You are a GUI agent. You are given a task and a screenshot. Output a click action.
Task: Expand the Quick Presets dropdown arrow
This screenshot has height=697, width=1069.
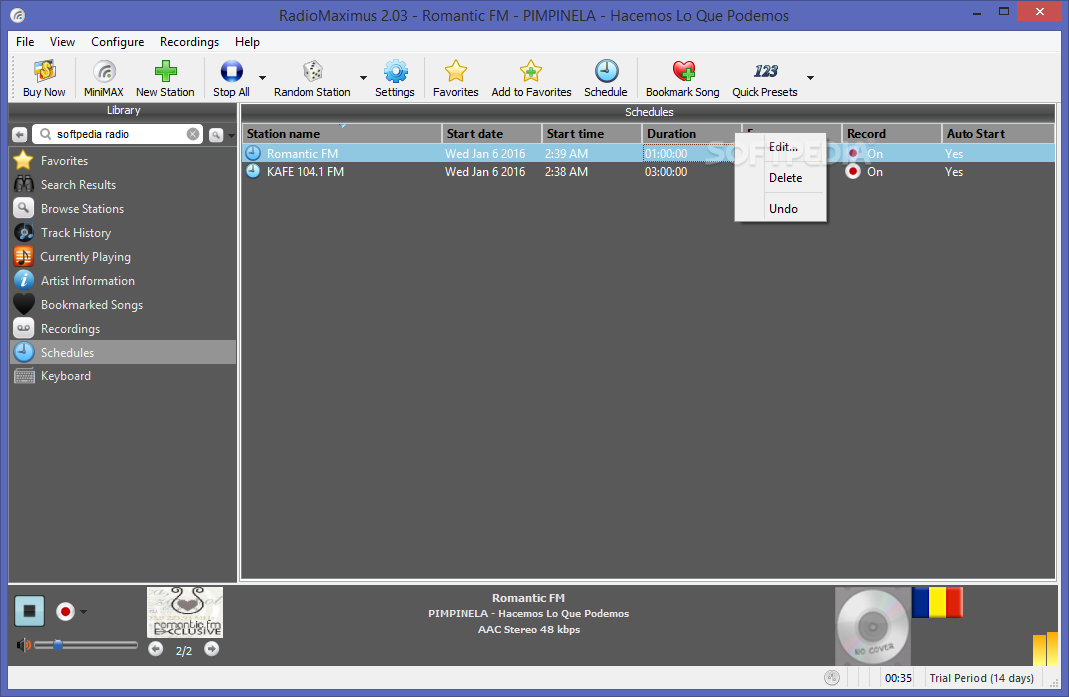click(x=811, y=78)
